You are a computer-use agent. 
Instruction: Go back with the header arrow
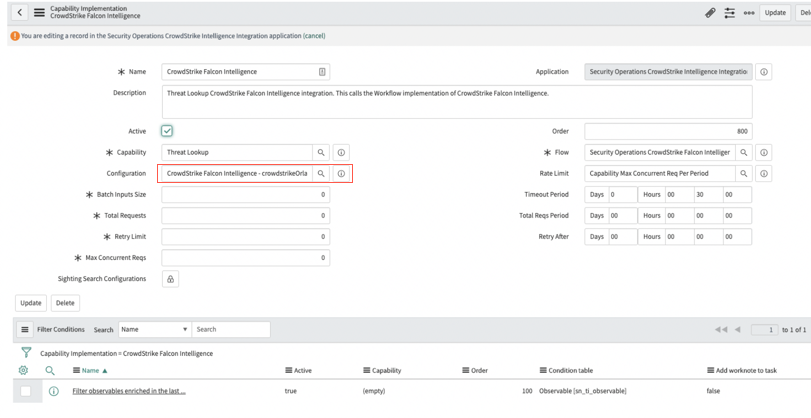pos(20,12)
